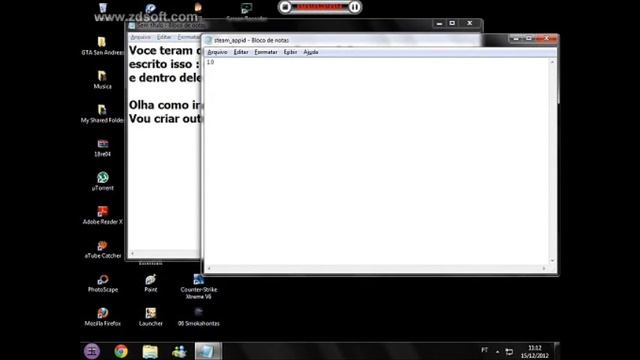Open the 18re04 desktop file
640x360 pixels.
[x=102, y=147]
